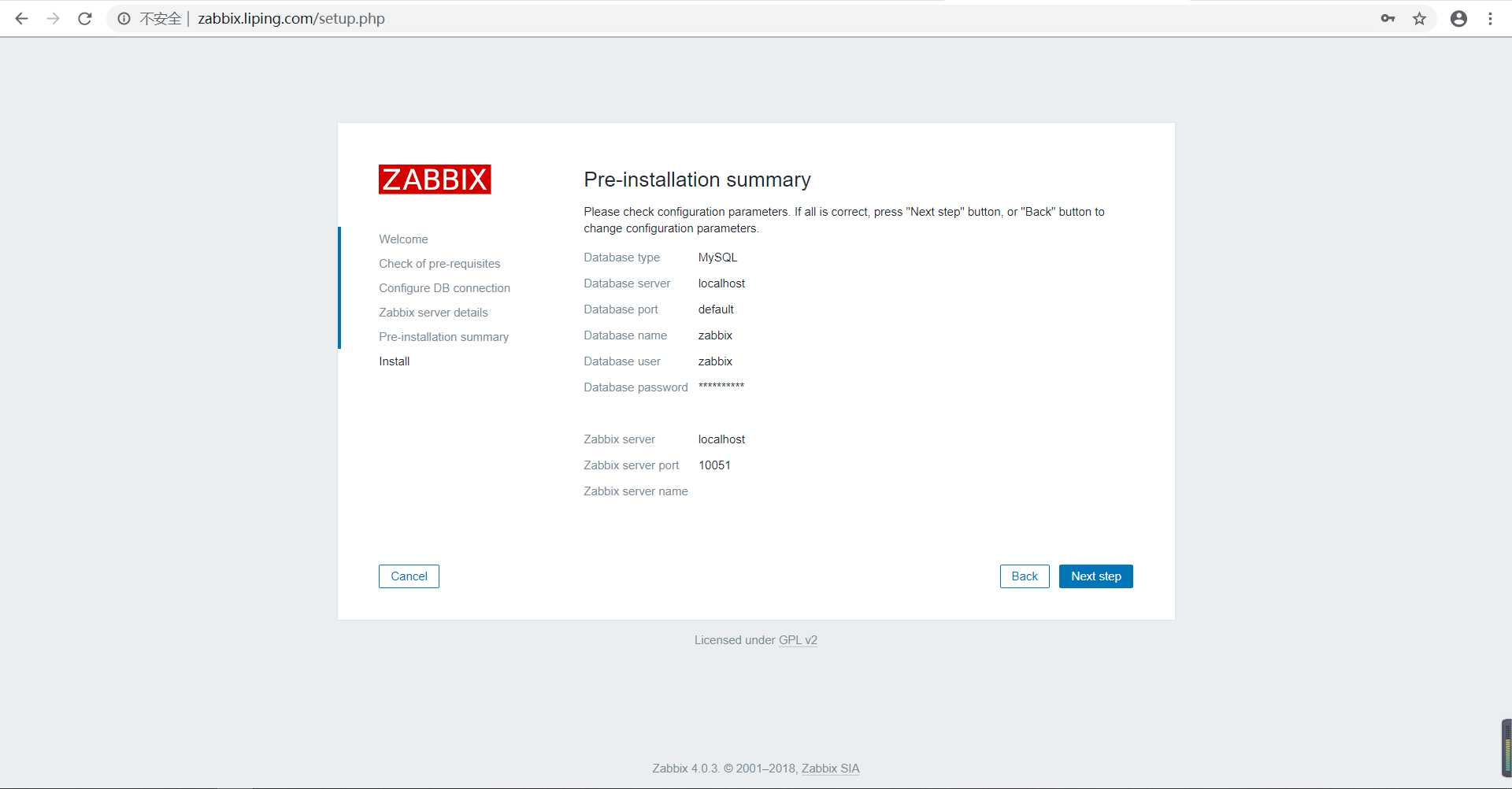Open saved passwords key icon
The width and height of the screenshot is (1512, 789).
point(1388,18)
